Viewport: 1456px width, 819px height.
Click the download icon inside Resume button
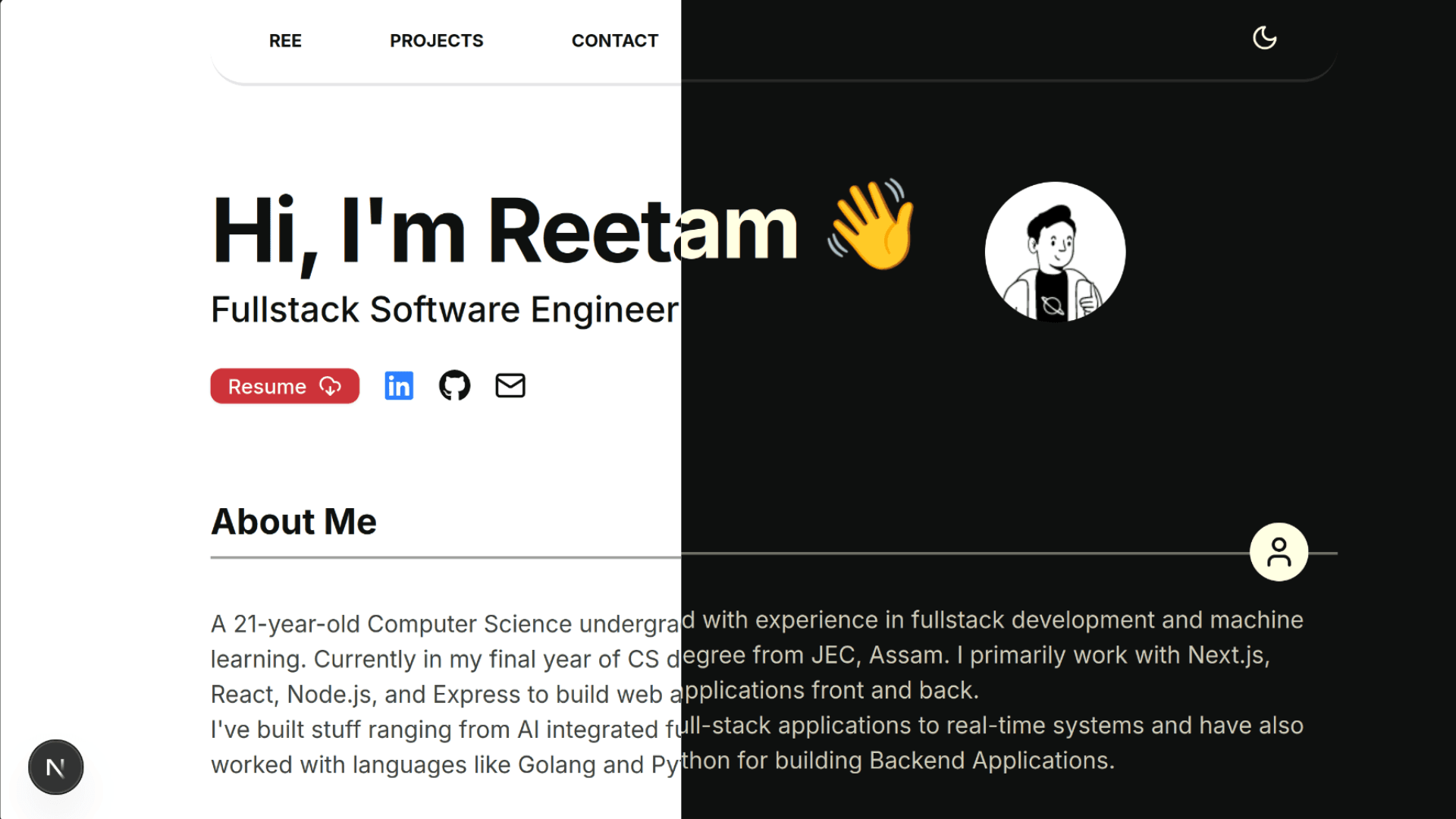[x=329, y=386]
